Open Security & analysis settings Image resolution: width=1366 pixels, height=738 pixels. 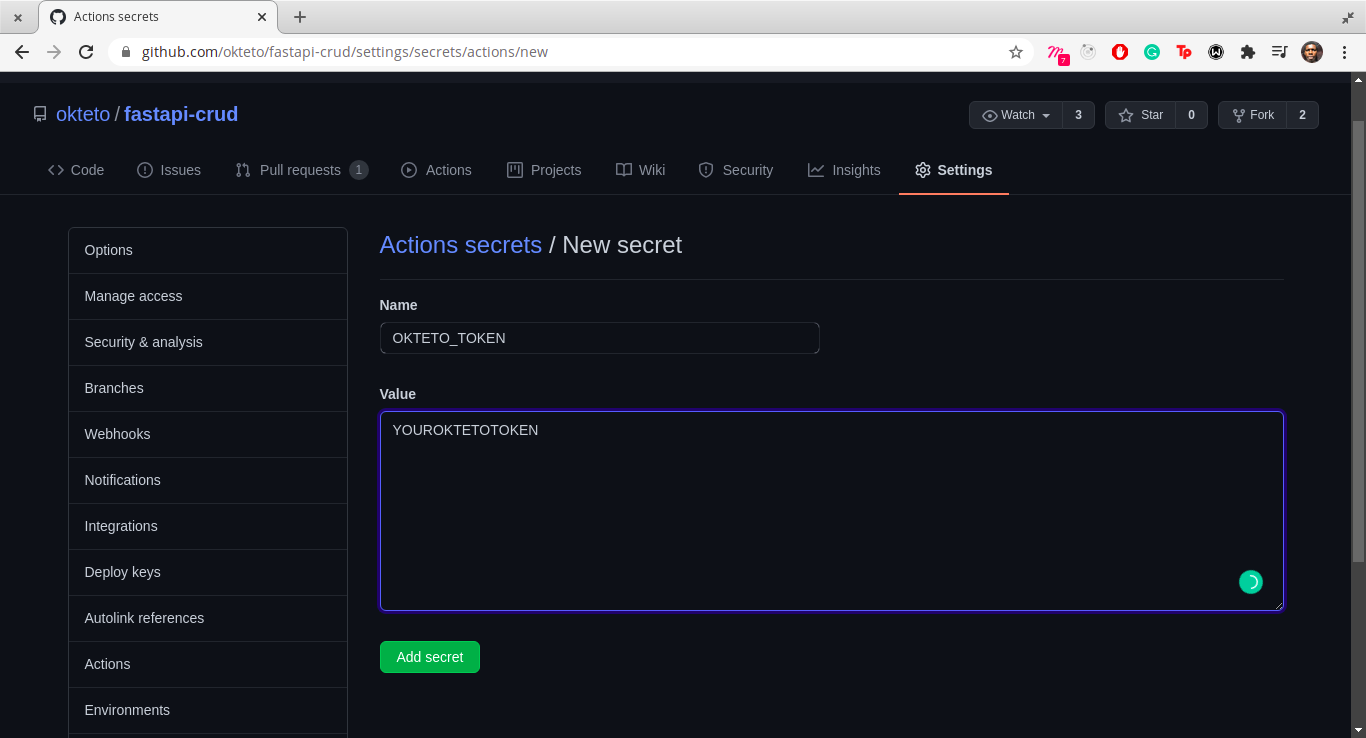click(x=208, y=342)
